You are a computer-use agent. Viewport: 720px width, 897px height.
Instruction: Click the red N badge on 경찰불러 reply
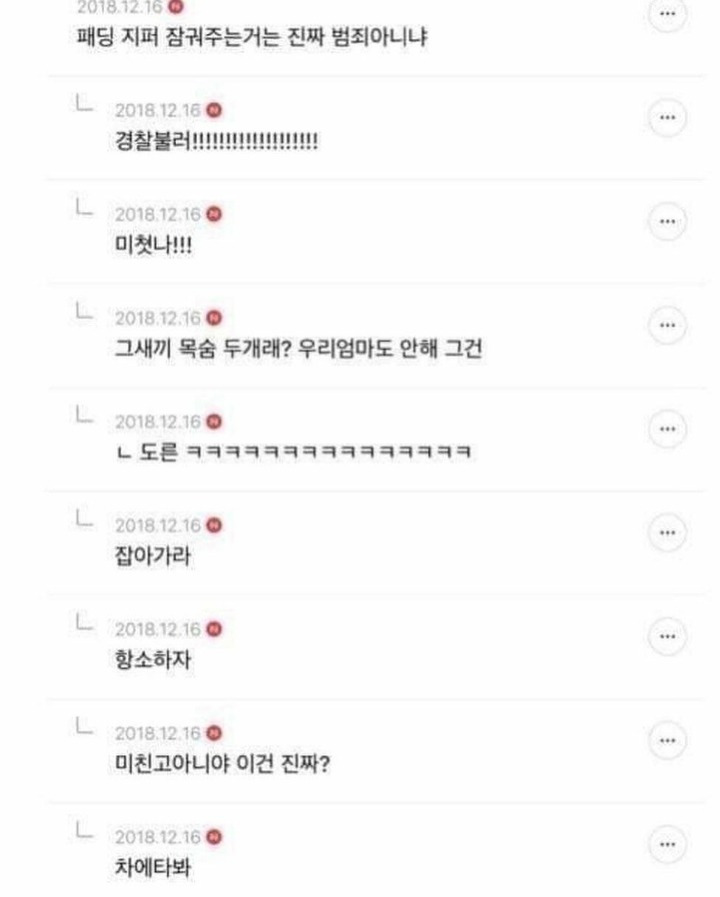coord(214,110)
